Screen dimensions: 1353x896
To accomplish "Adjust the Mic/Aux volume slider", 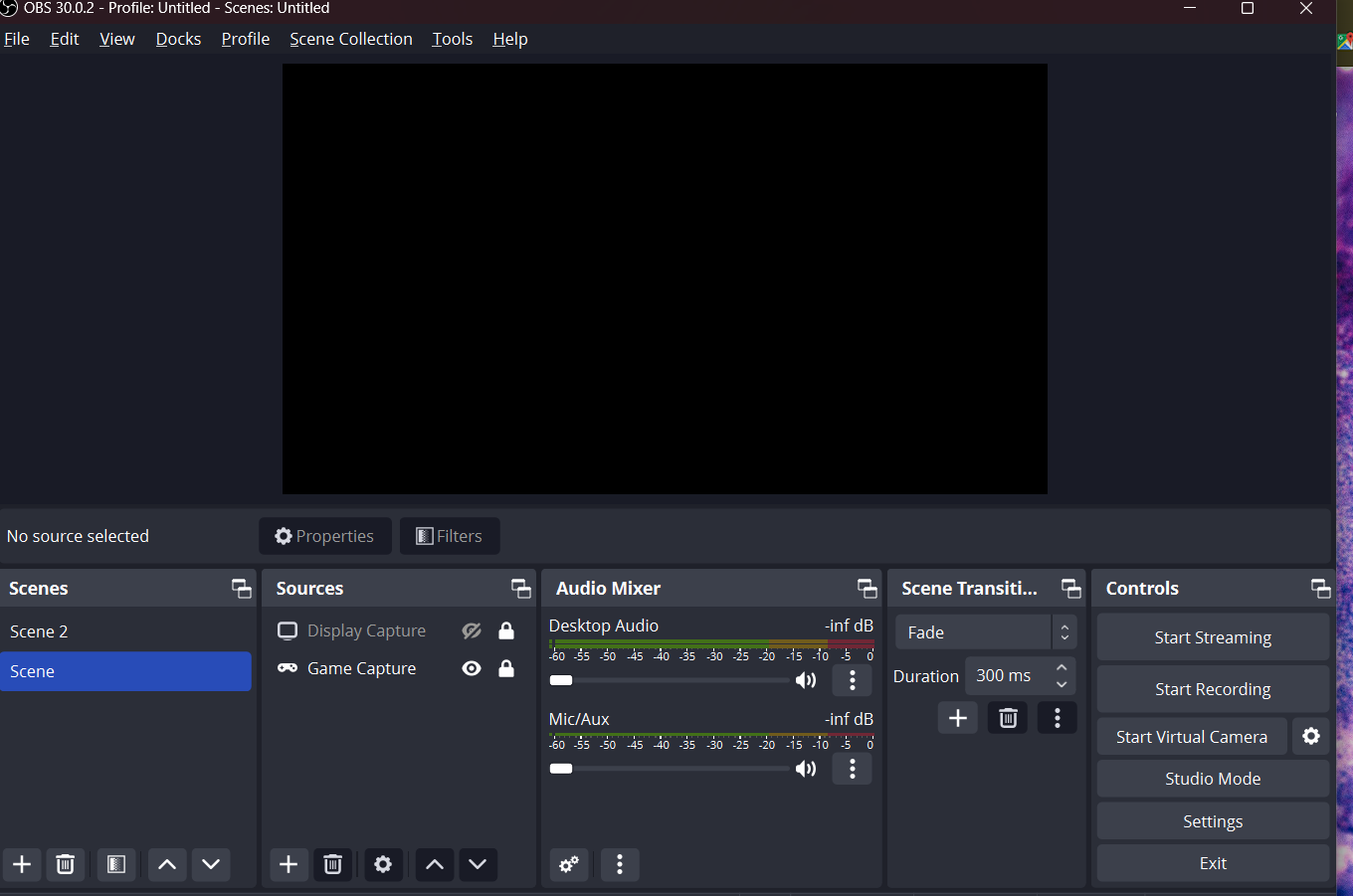I will point(670,769).
